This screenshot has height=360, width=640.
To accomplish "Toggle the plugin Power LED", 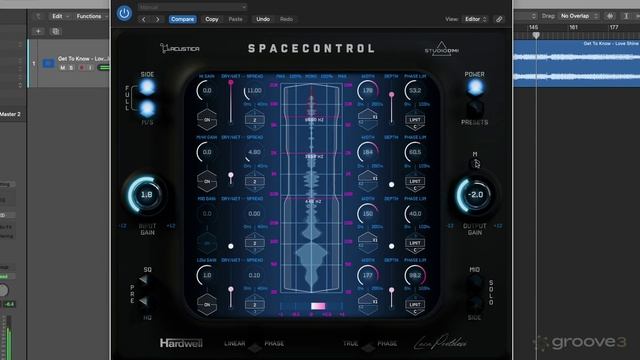I will [475, 87].
